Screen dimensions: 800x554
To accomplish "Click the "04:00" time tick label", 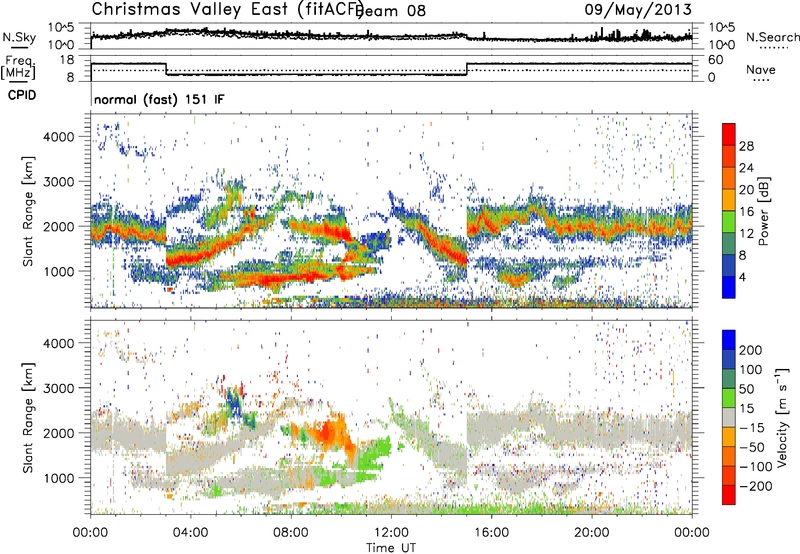I will 190,533.
